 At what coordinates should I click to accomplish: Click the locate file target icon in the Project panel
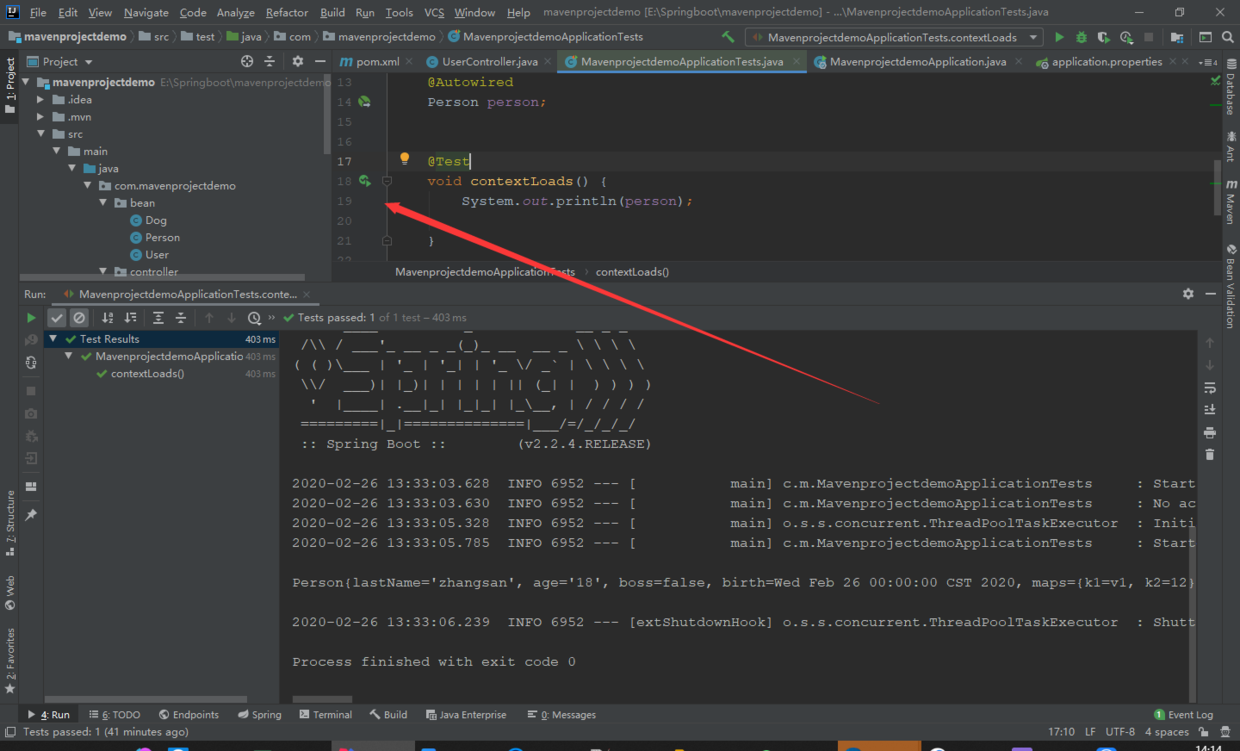click(247, 62)
